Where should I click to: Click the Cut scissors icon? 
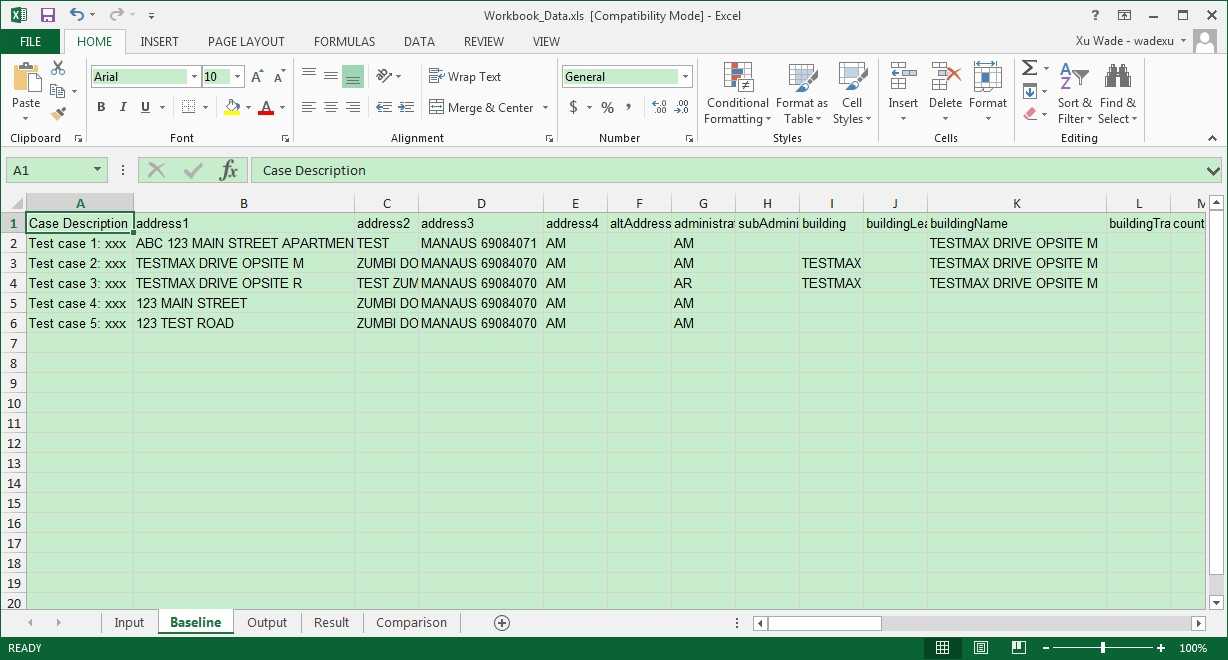coord(58,68)
